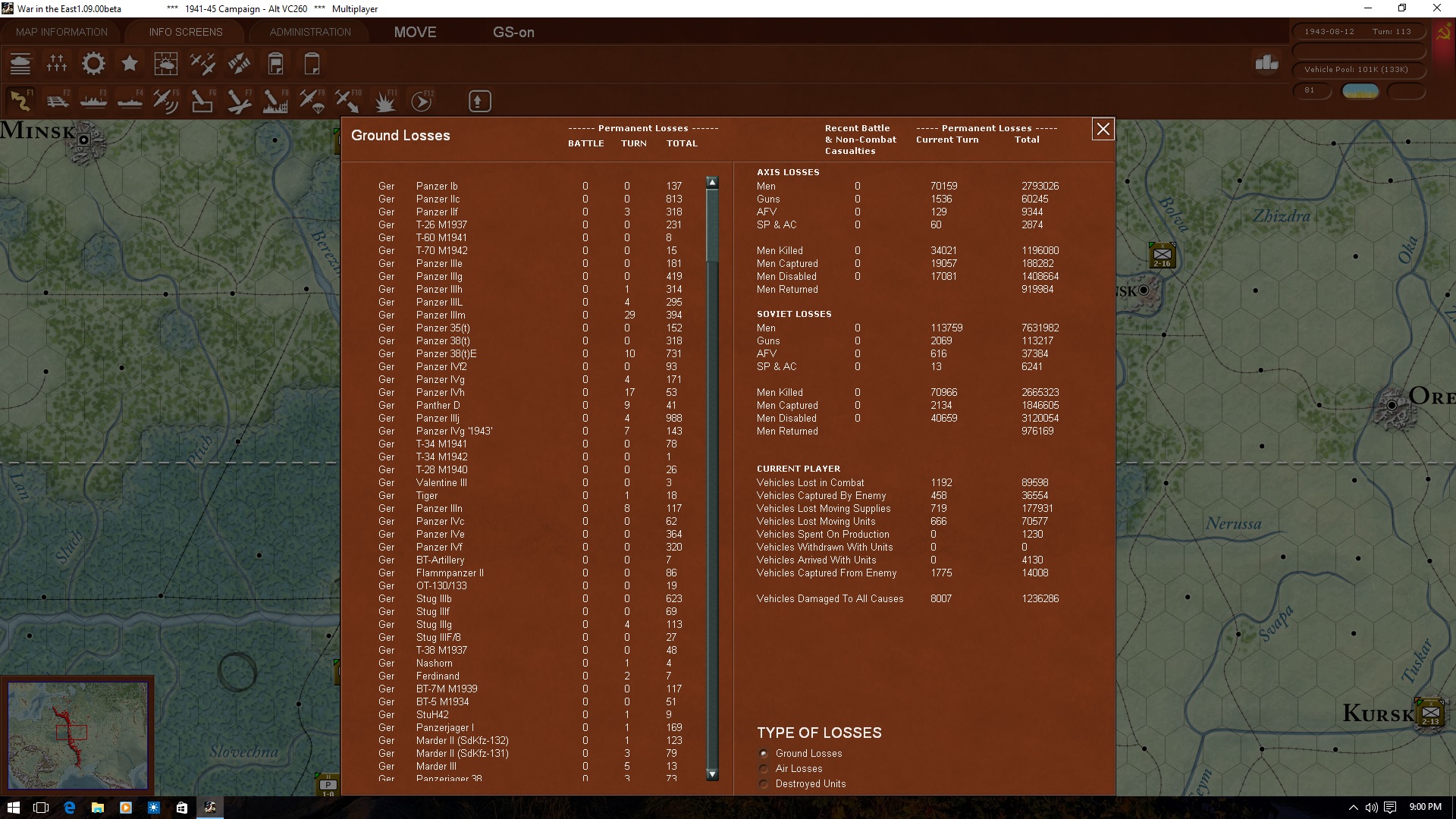Open the Map Information tab
1456x819 pixels.
point(61,32)
